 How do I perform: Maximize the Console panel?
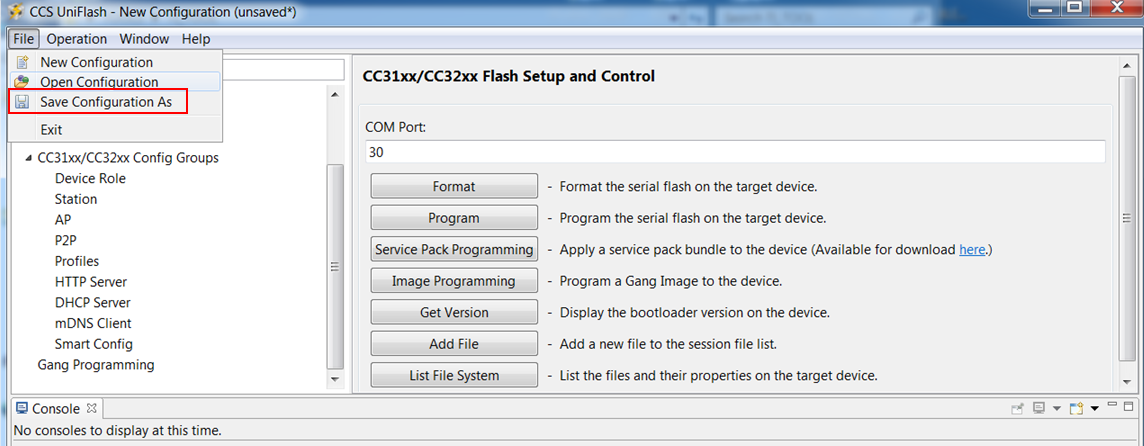tap(1128, 408)
